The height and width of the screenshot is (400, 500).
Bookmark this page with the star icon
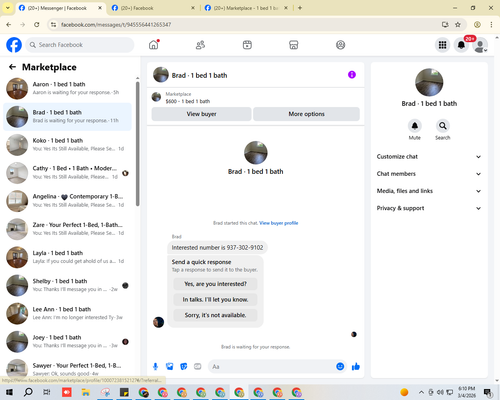point(458,24)
